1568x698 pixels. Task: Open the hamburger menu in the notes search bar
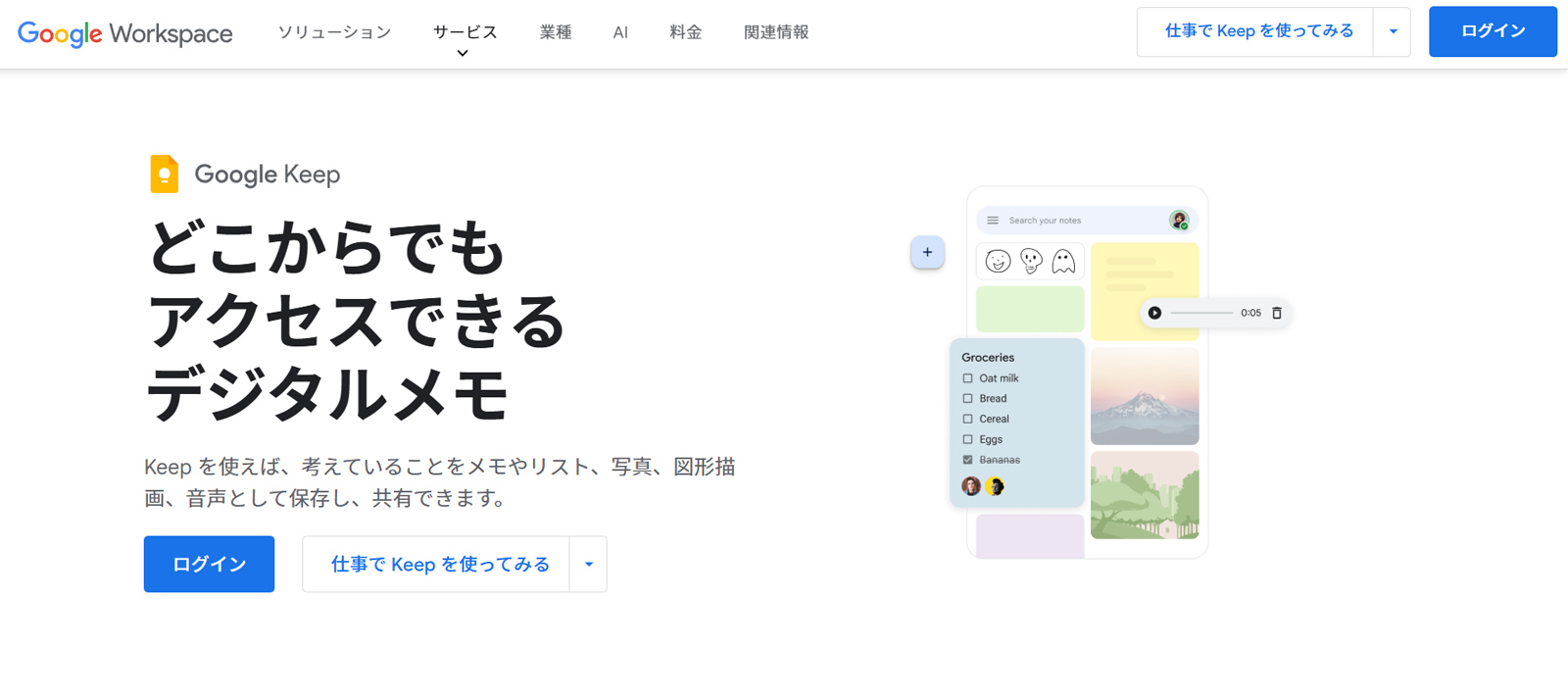click(x=993, y=221)
